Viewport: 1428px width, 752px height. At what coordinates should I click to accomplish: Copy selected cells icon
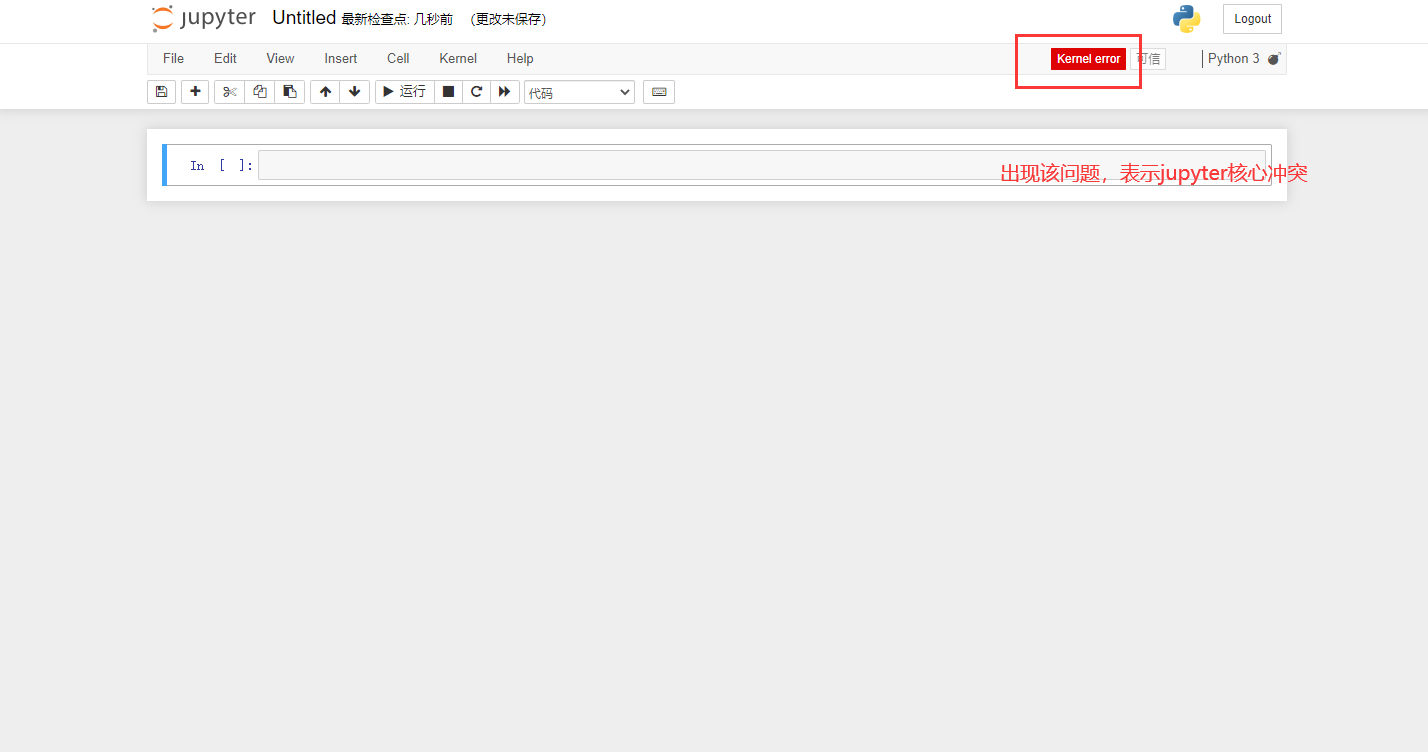coord(260,92)
